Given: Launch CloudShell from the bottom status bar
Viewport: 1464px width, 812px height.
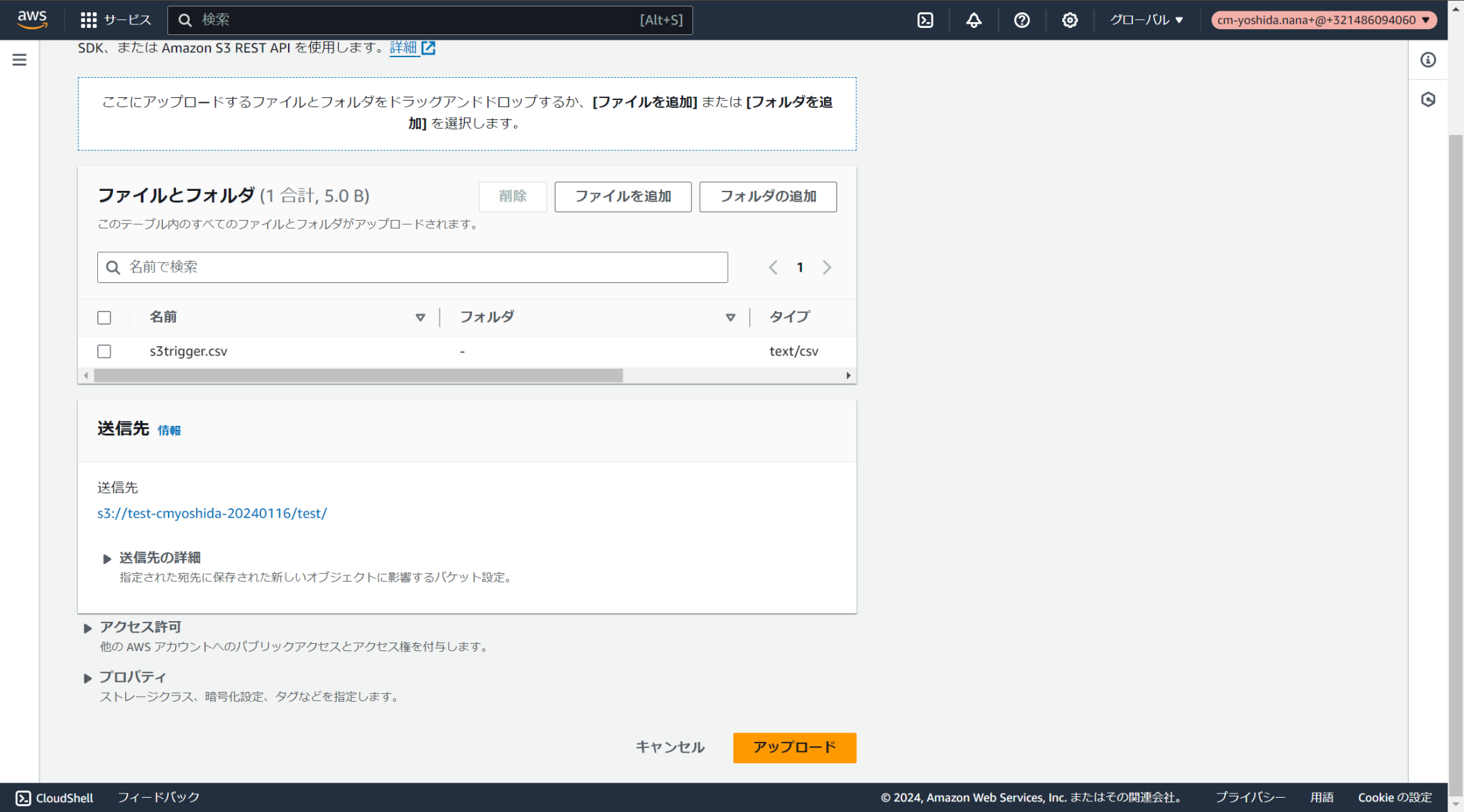Looking at the screenshot, I should [54, 797].
